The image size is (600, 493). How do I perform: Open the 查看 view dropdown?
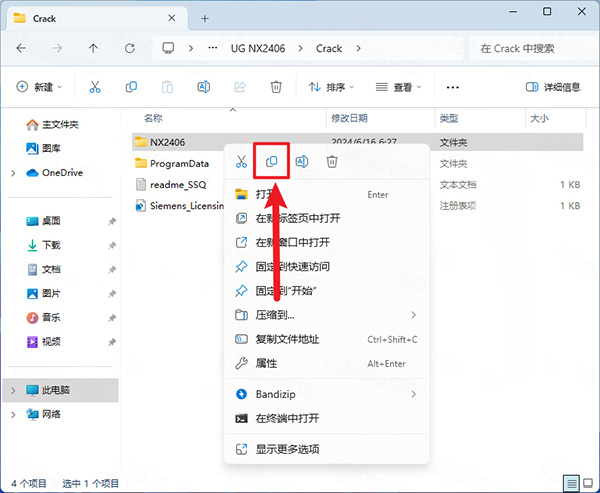coord(398,87)
